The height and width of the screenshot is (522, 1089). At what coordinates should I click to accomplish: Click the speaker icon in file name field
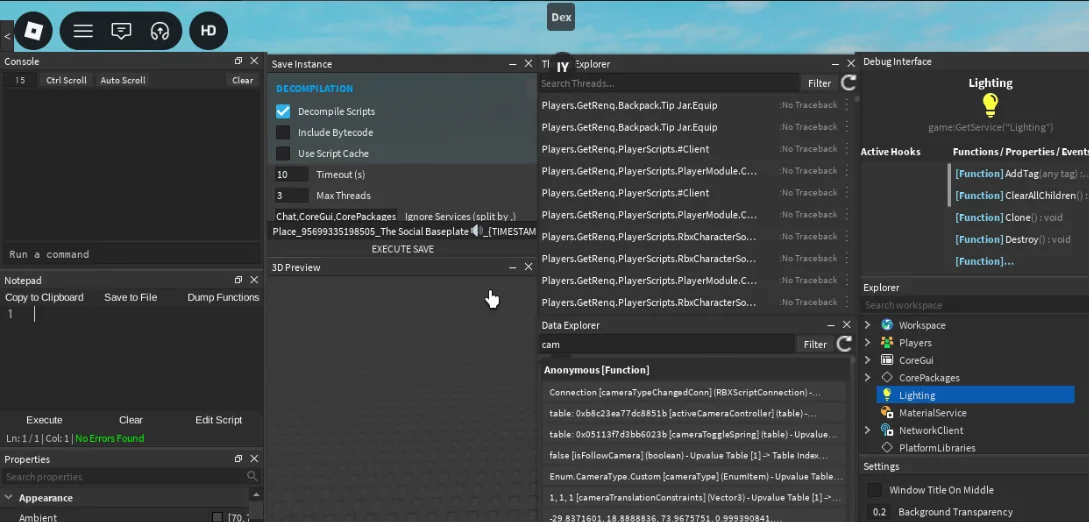pos(476,231)
